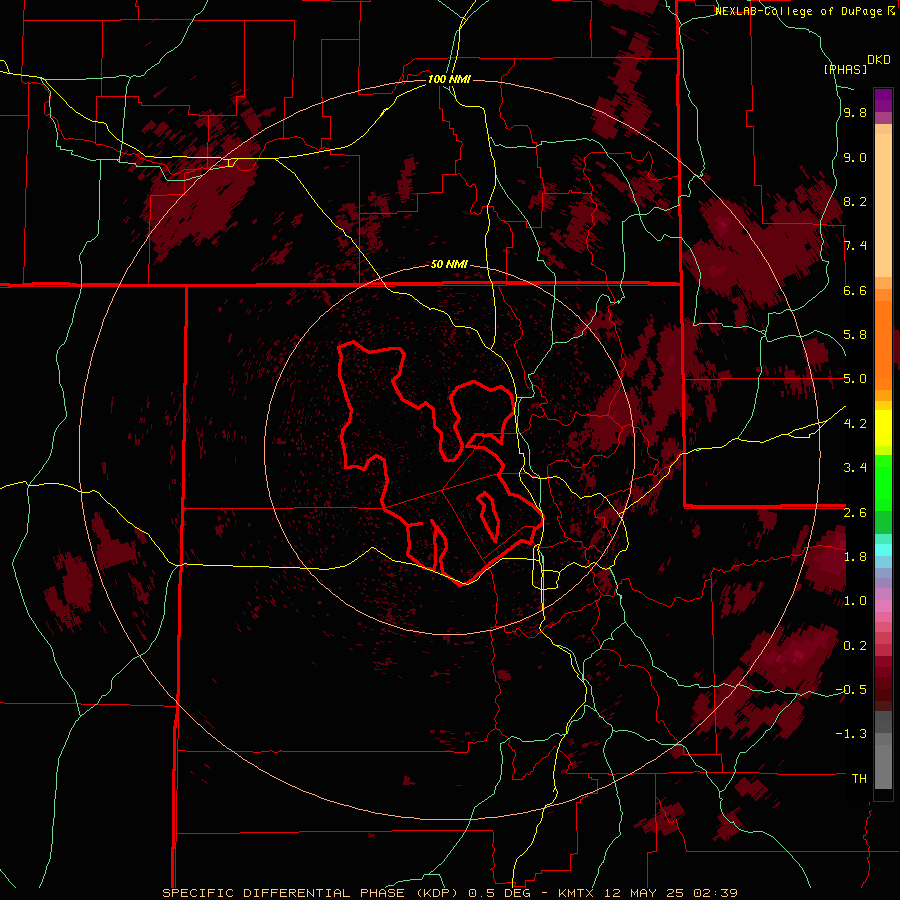
Task: Select the 7.4 scale label
Action: tap(855, 246)
